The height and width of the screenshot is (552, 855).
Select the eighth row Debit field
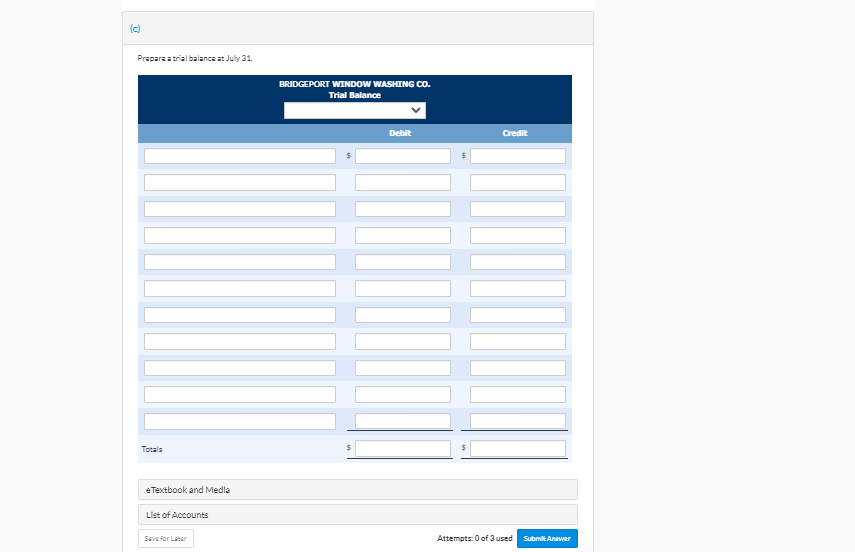[403, 341]
